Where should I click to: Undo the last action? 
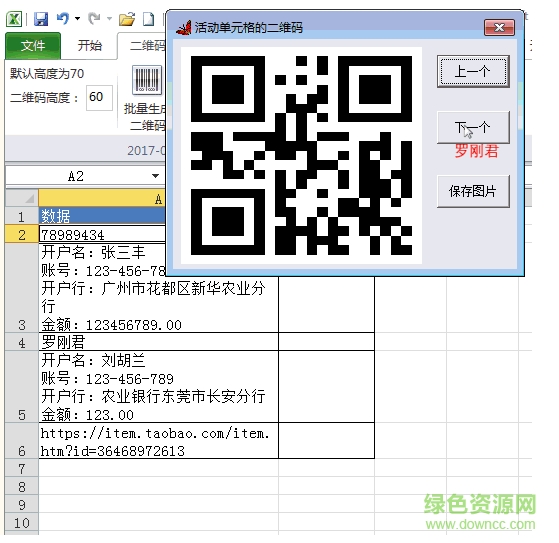point(63,18)
